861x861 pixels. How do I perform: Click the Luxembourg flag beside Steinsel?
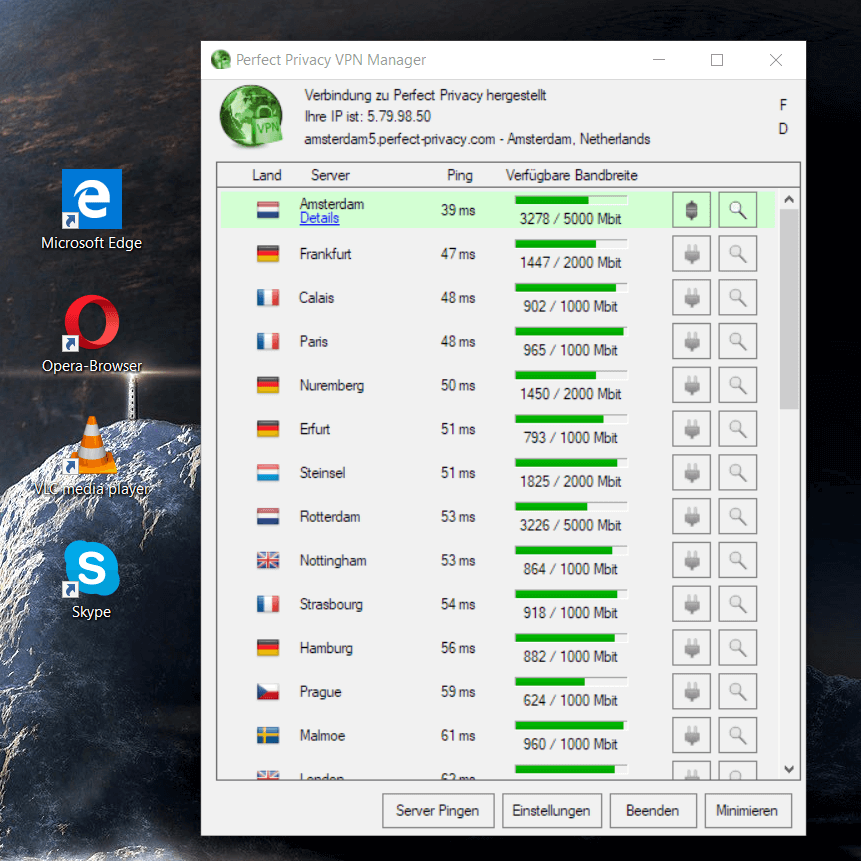click(268, 473)
